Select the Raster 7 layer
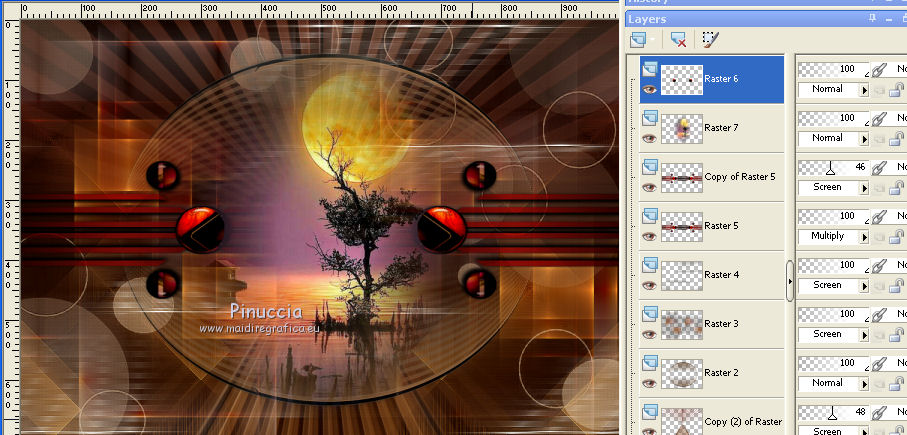Image resolution: width=907 pixels, height=435 pixels. [x=711, y=128]
